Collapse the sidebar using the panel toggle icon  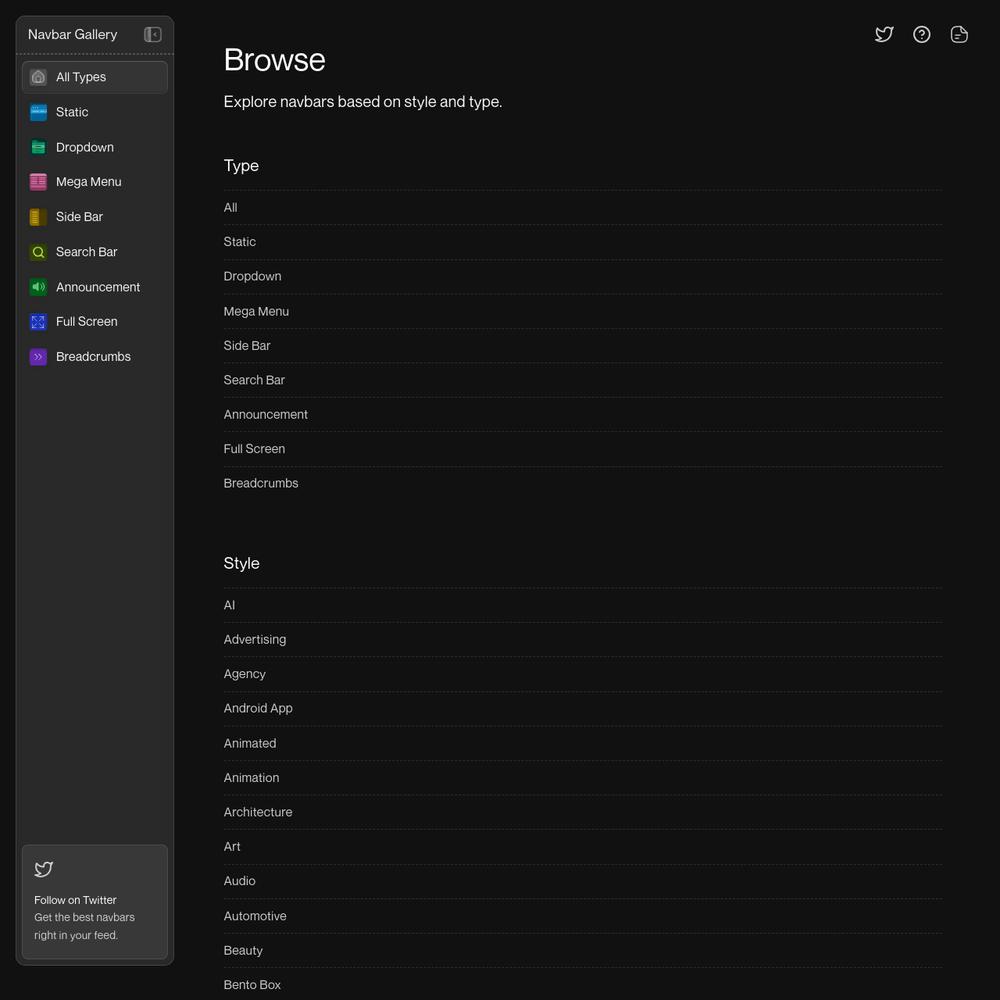[x=152, y=34]
